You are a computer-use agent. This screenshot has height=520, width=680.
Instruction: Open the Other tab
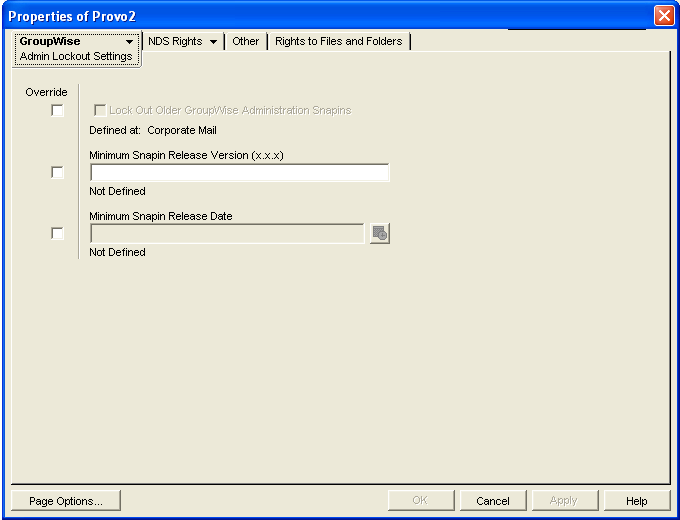click(245, 41)
